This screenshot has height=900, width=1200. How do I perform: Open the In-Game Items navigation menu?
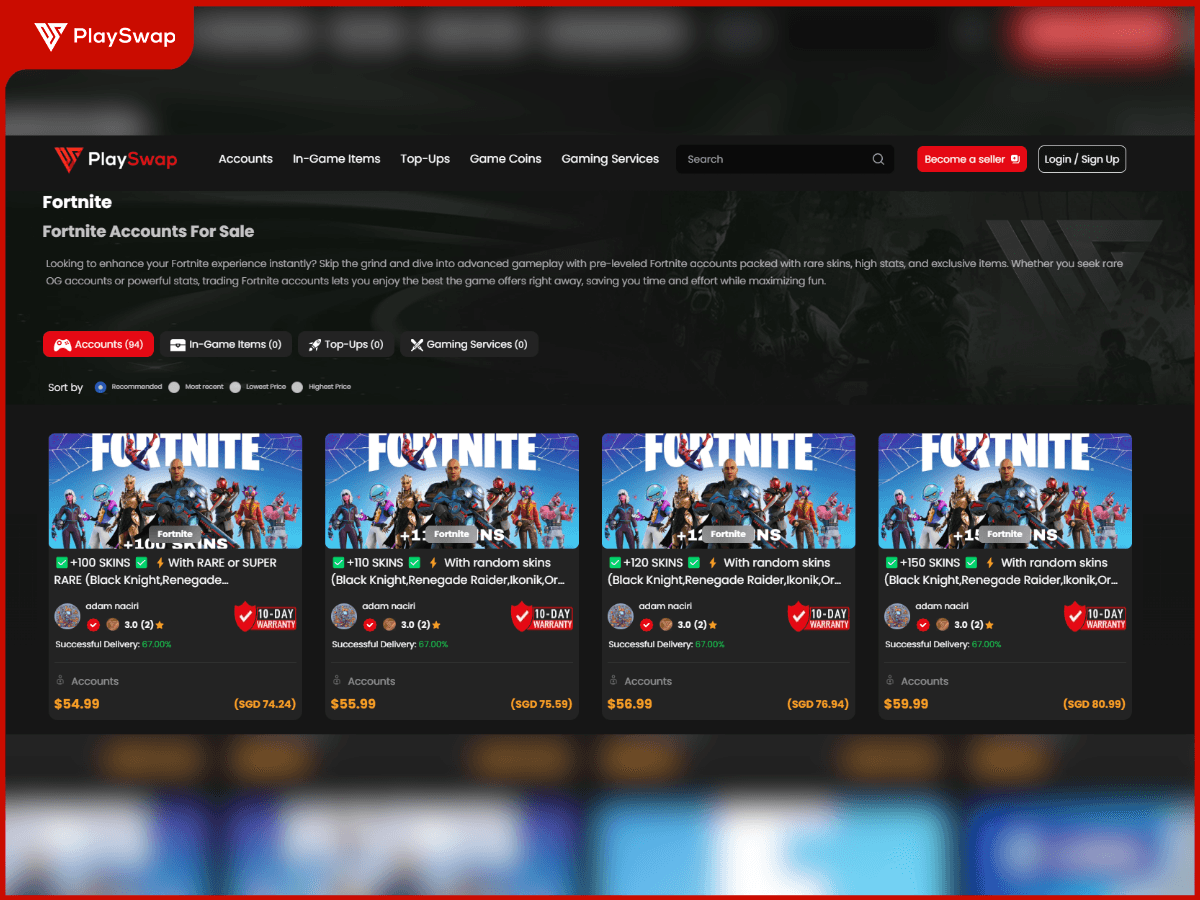(x=336, y=159)
